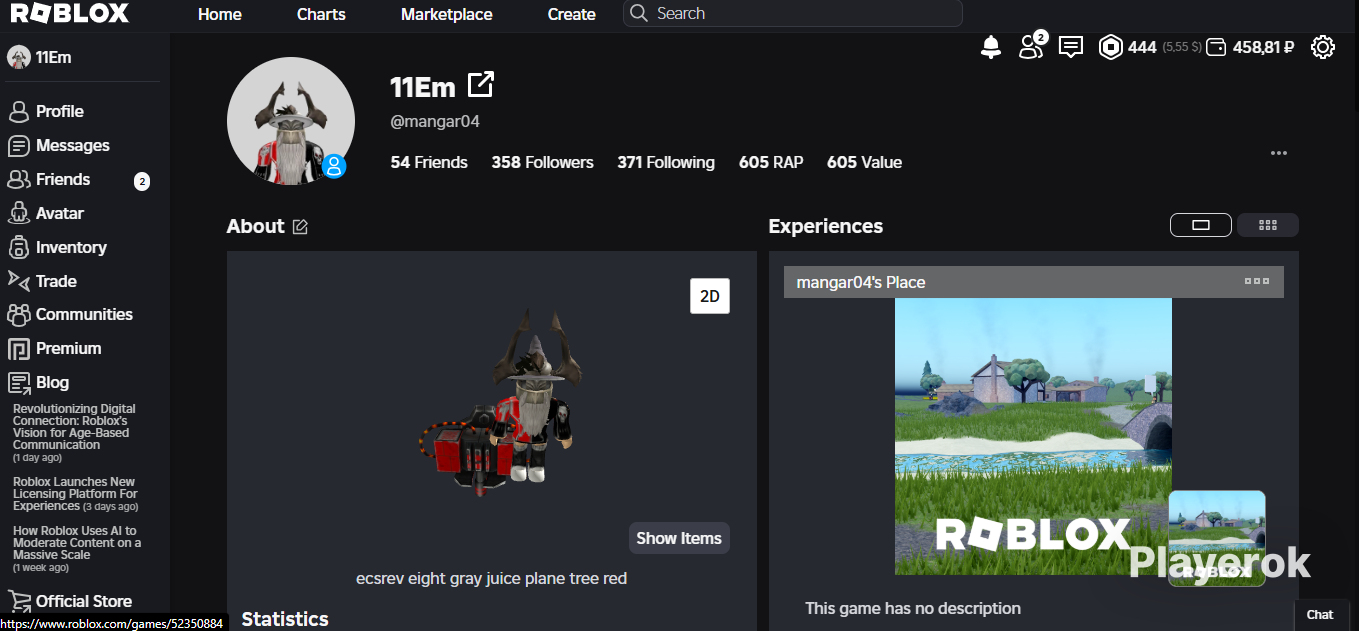The width and height of the screenshot is (1359, 631).
Task: Click the Search input field
Action: (793, 14)
